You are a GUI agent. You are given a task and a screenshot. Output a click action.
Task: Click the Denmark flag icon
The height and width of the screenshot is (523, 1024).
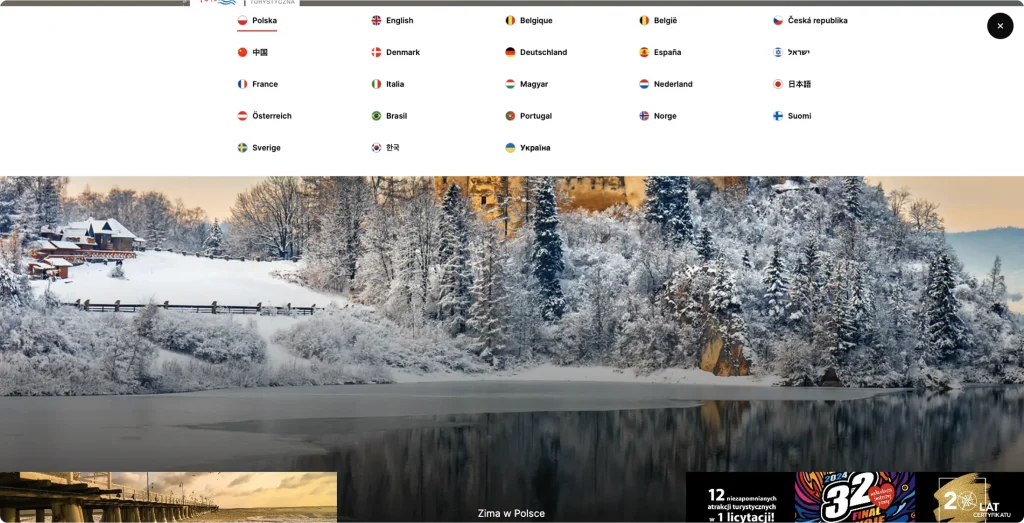(x=376, y=52)
